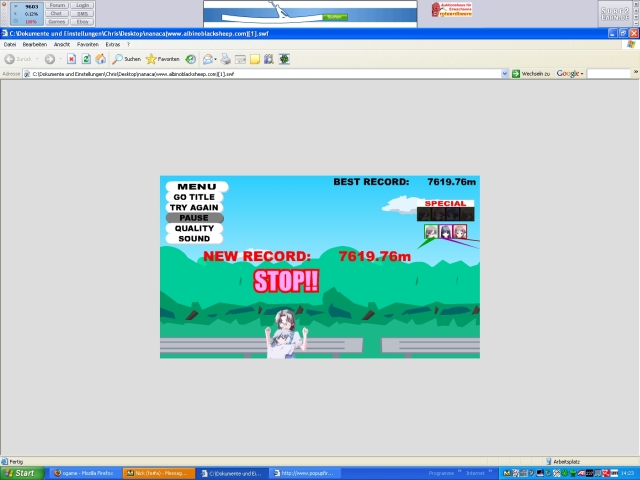Select GO TITLE in game menu
Image resolution: width=640 pixels, height=480 pixels.
194,197
